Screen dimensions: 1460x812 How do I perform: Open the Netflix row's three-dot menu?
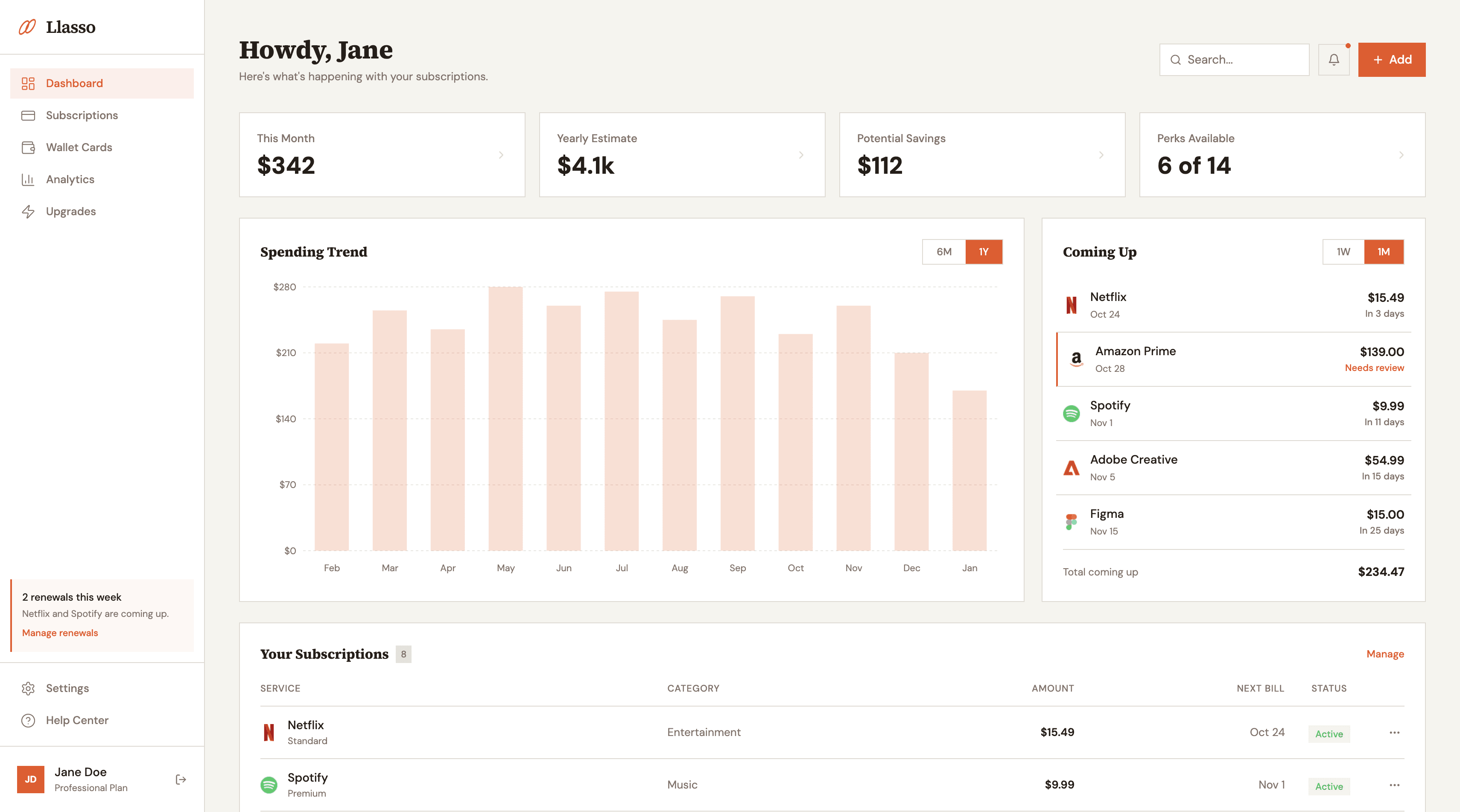1394,733
